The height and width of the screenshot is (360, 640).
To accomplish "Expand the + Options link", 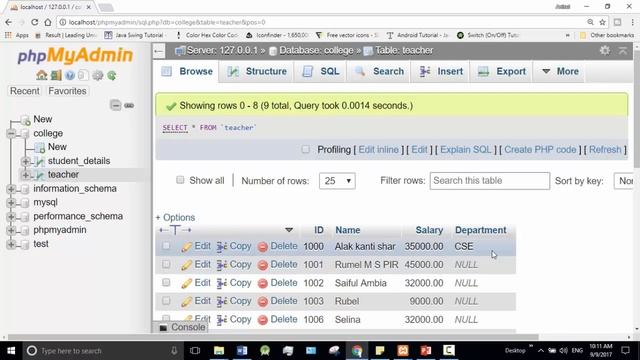I will point(175,218).
